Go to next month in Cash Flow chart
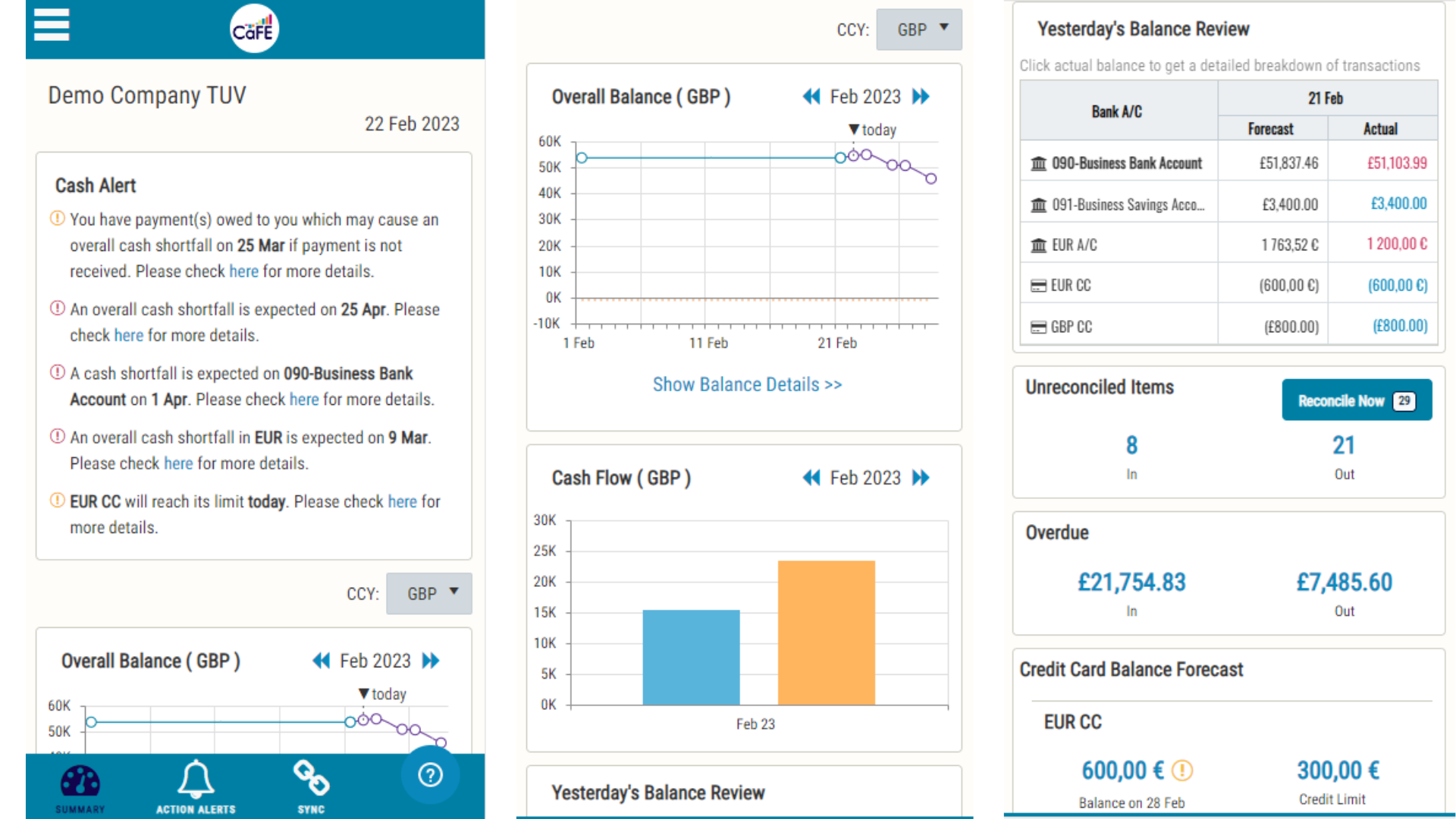This screenshot has height=819, width=1456. tap(921, 478)
